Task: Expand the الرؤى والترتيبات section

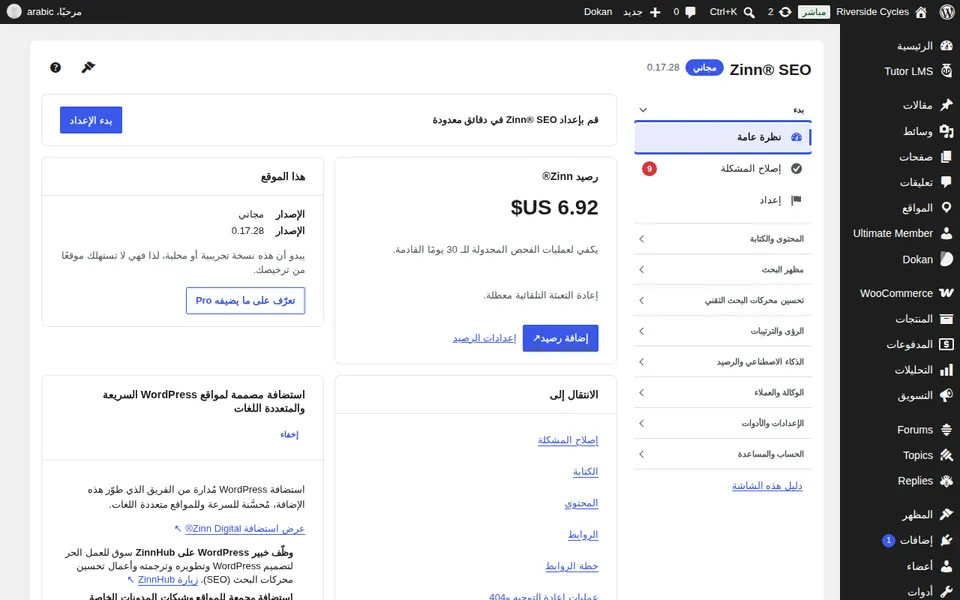Action: [x=722, y=331]
